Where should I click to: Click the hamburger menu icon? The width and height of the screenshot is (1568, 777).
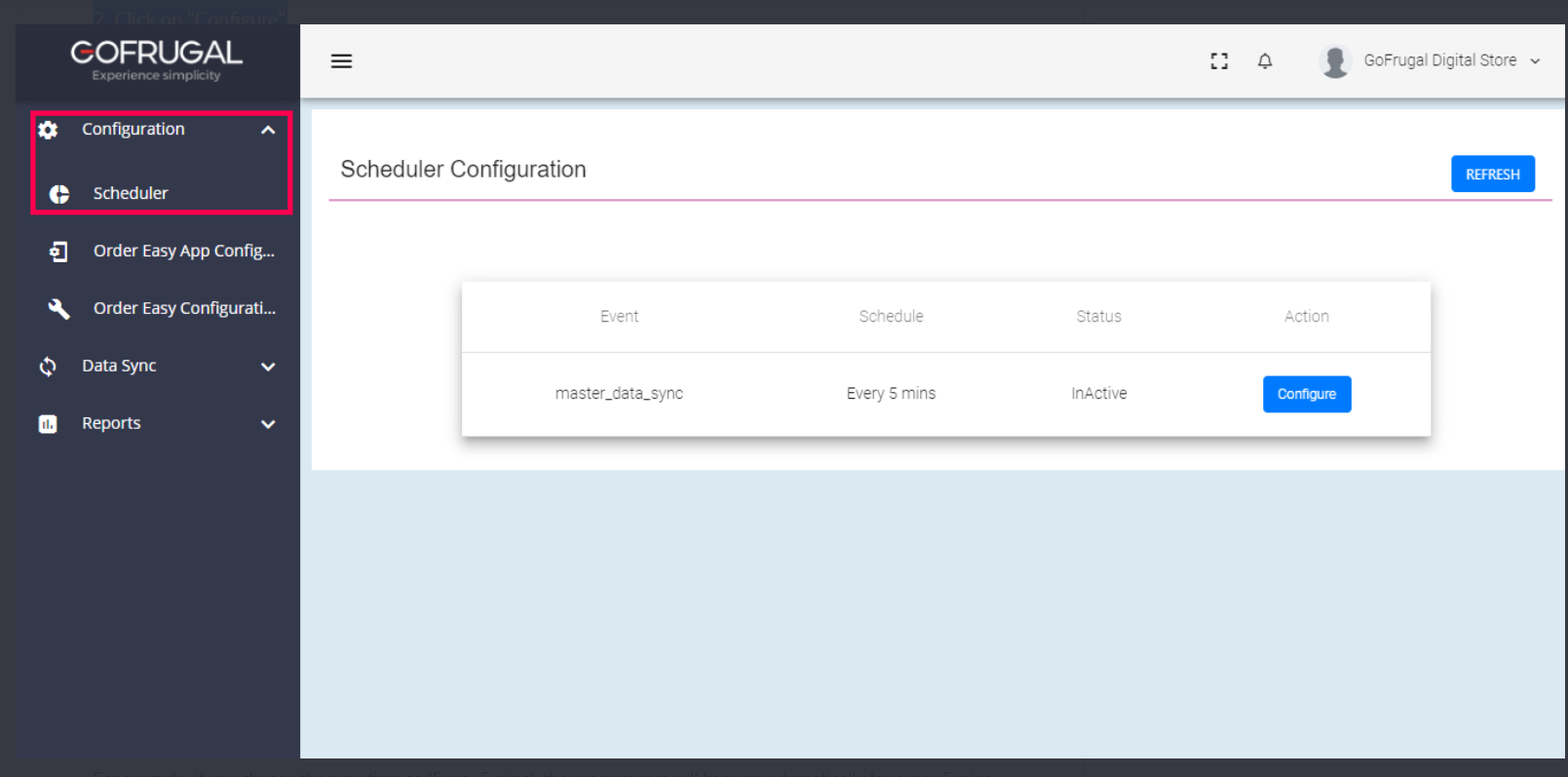point(341,61)
